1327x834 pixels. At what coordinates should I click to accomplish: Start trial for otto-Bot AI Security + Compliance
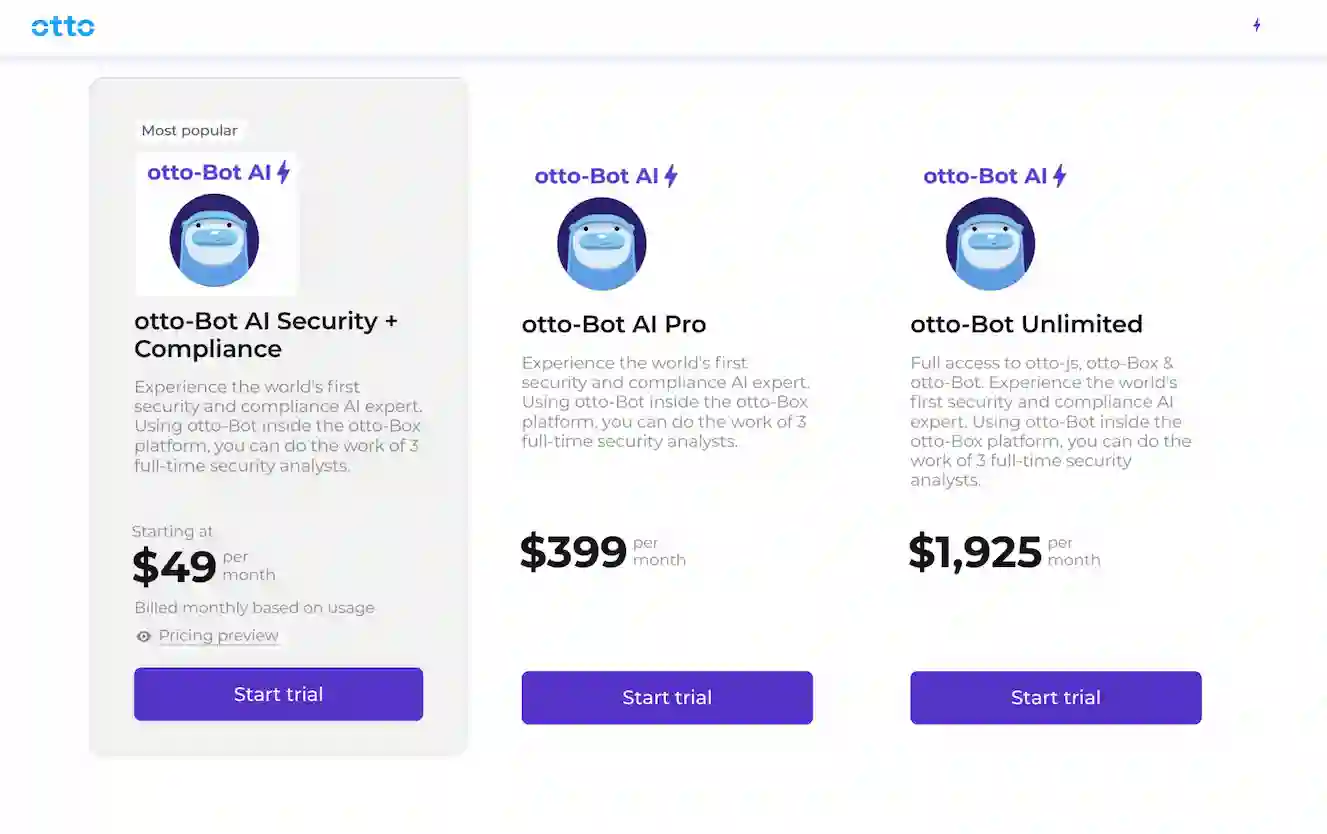click(x=278, y=693)
